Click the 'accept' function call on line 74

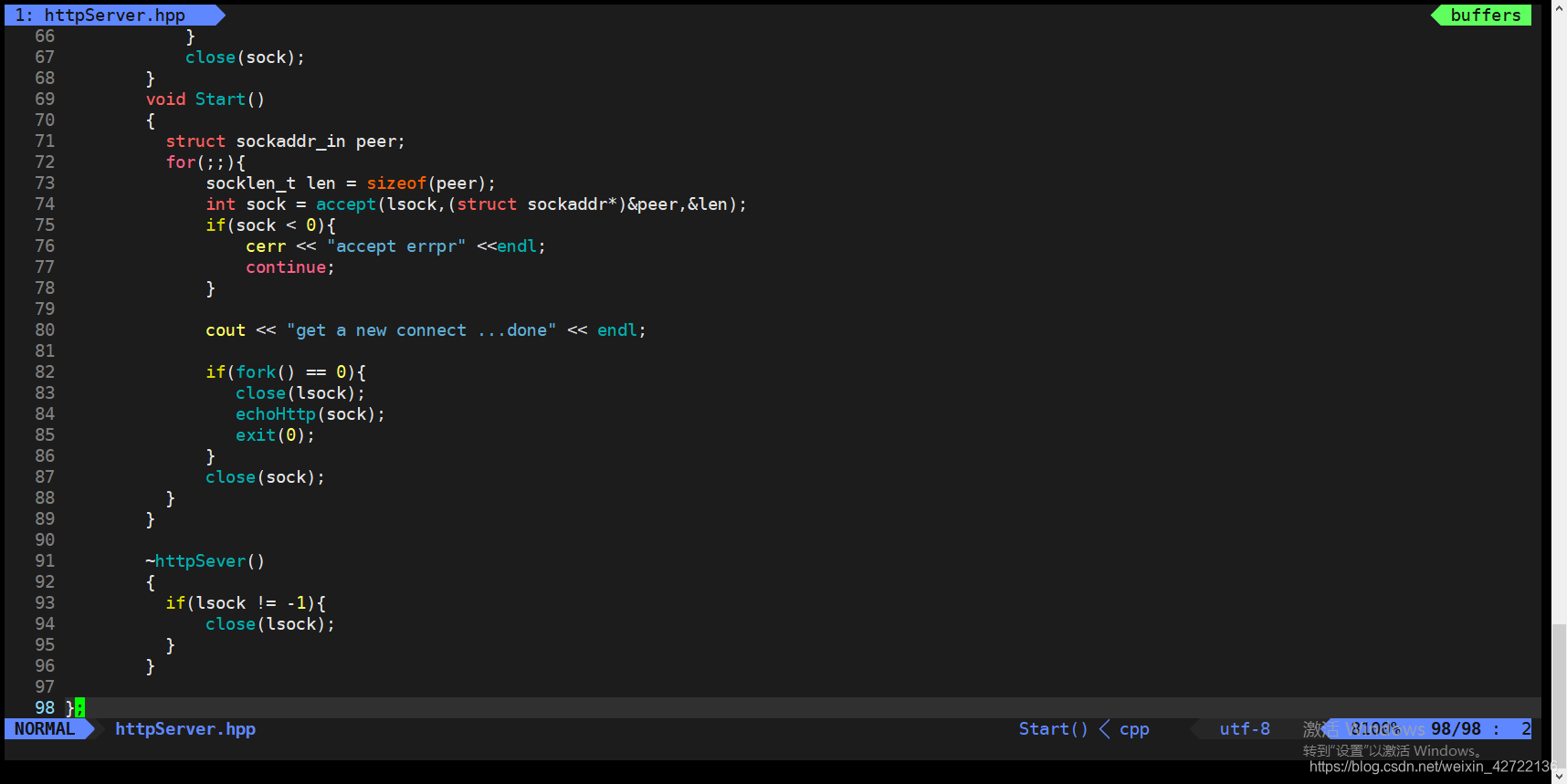pyautogui.click(x=346, y=204)
